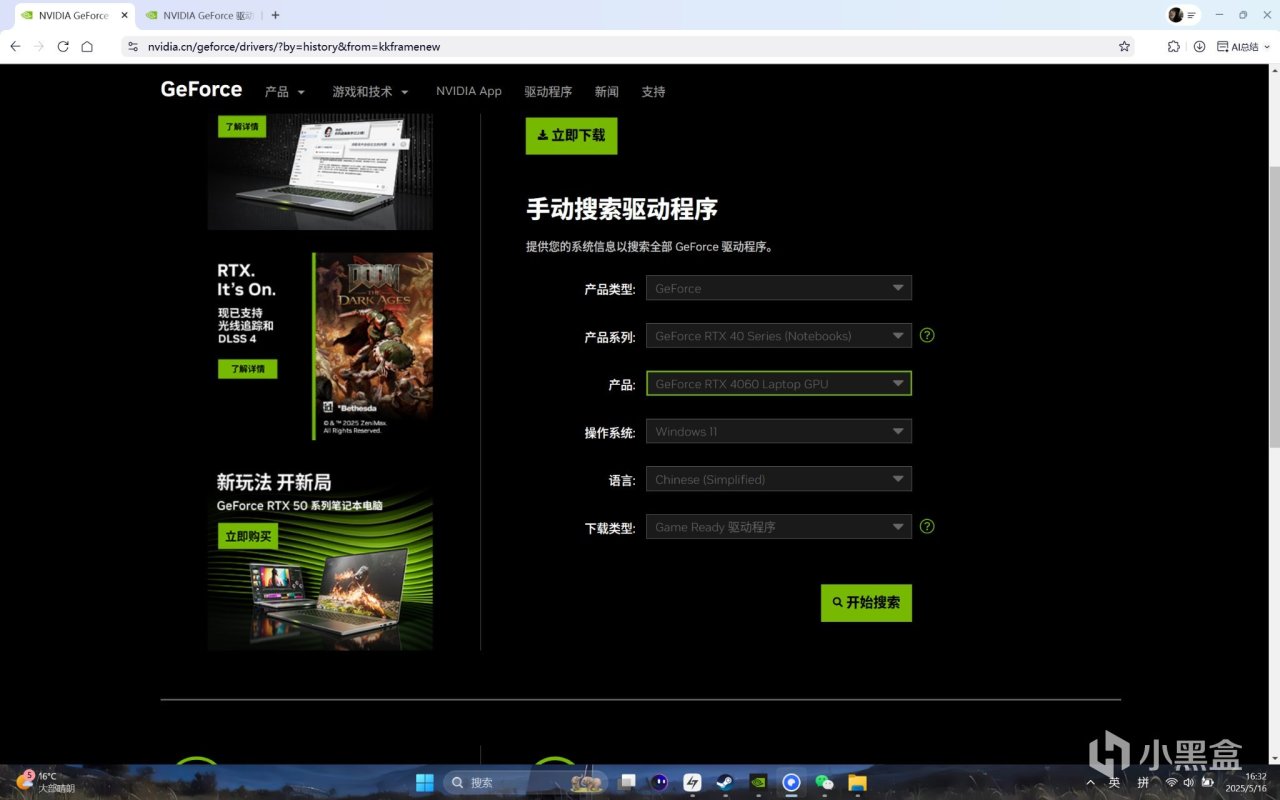Bookmark this page with the star icon
The width and height of the screenshot is (1280, 800).
click(x=1124, y=46)
